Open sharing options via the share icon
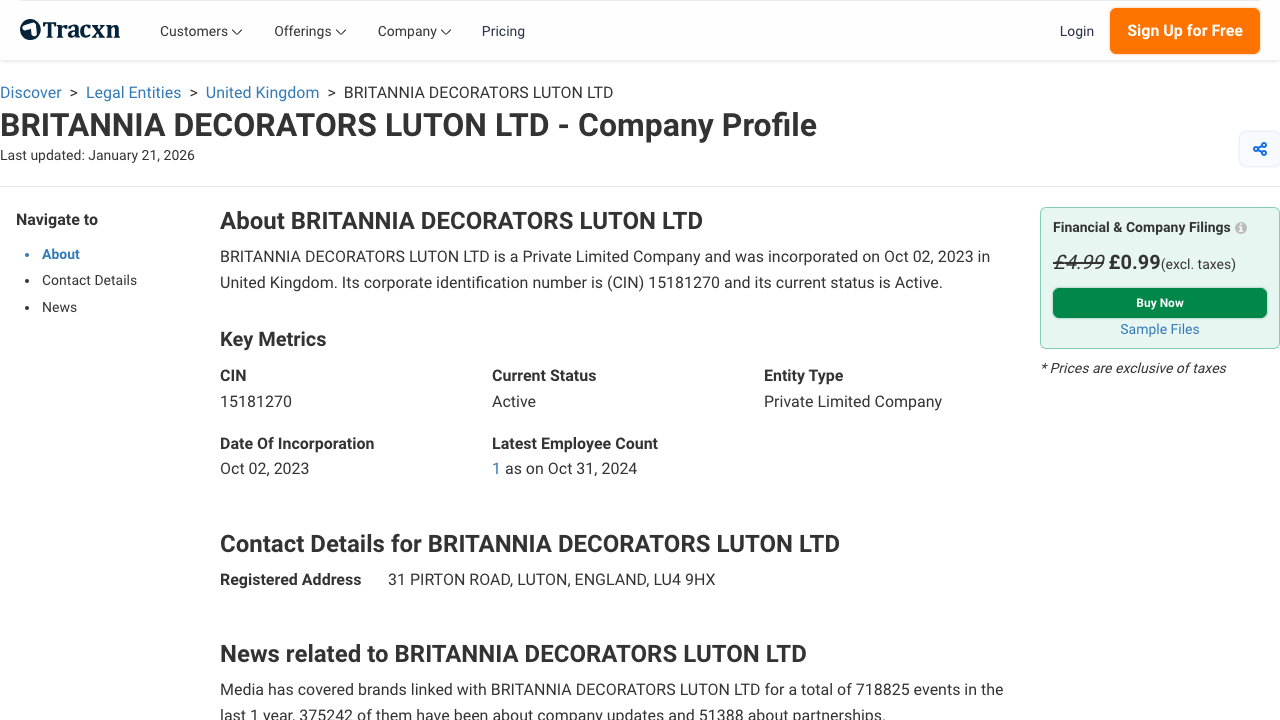1280x720 pixels. pyautogui.click(x=1259, y=148)
